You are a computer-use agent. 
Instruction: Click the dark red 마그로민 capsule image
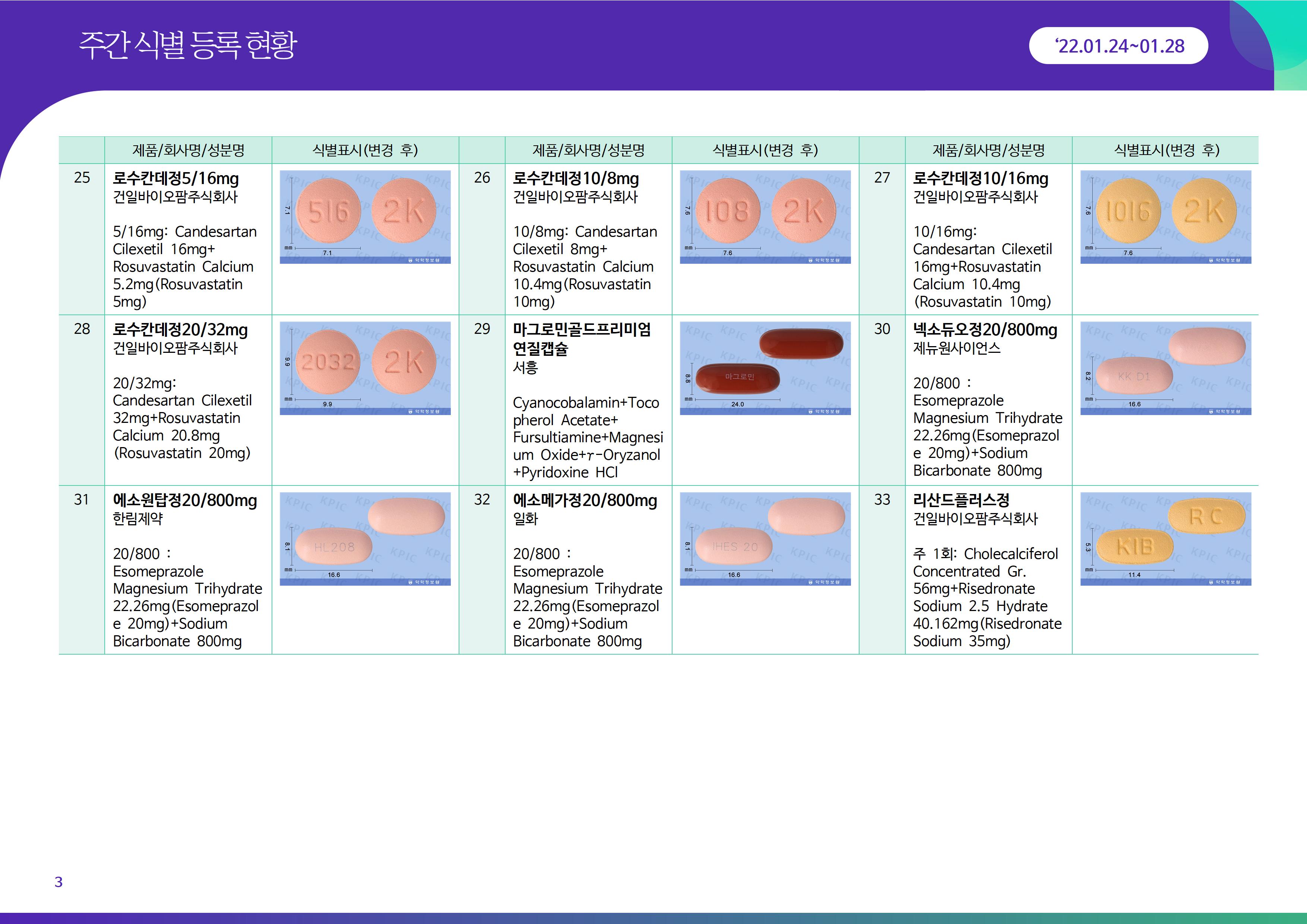pyautogui.click(x=738, y=377)
